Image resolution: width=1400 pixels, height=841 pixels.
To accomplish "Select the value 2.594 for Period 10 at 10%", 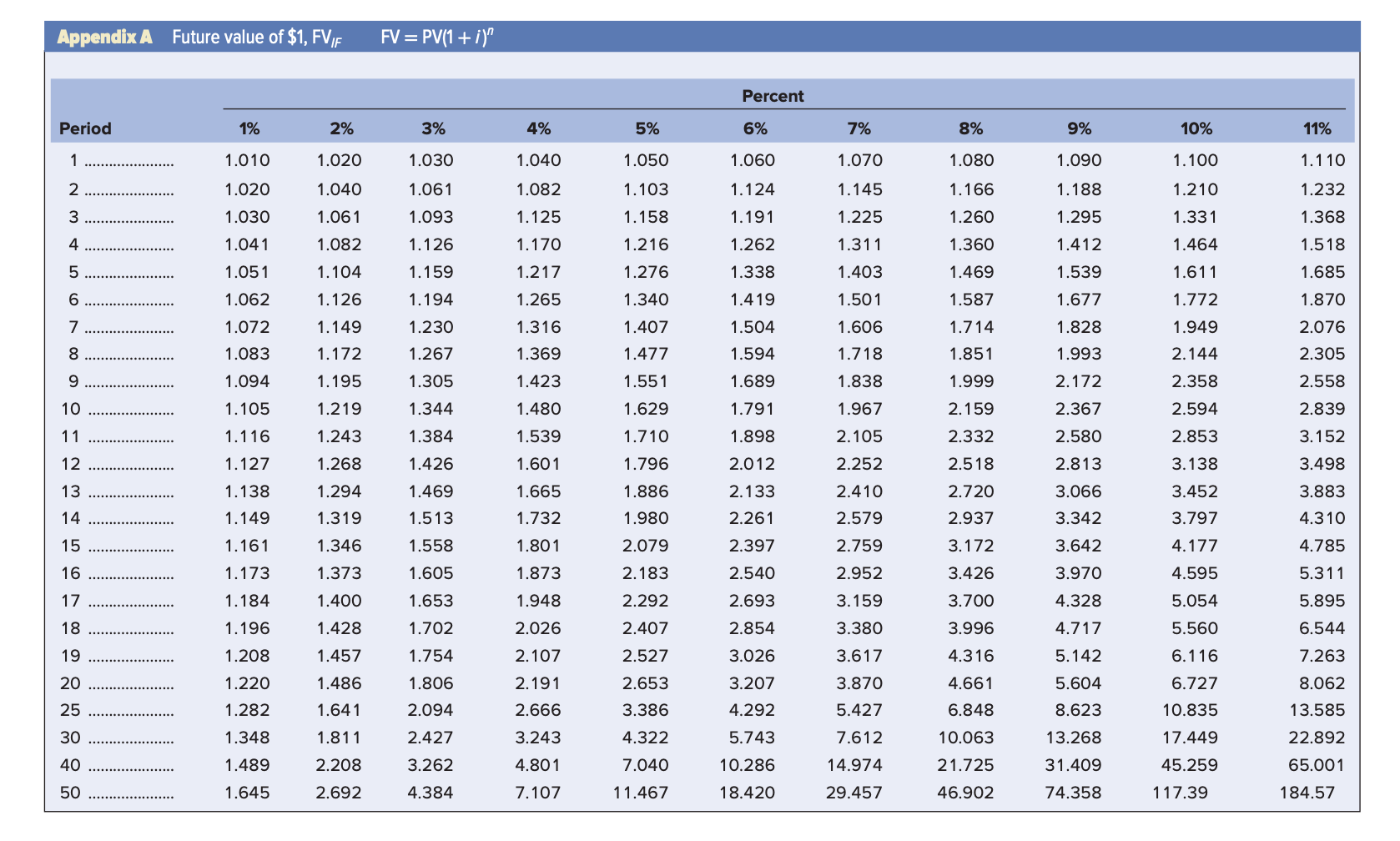I will tap(1195, 408).
